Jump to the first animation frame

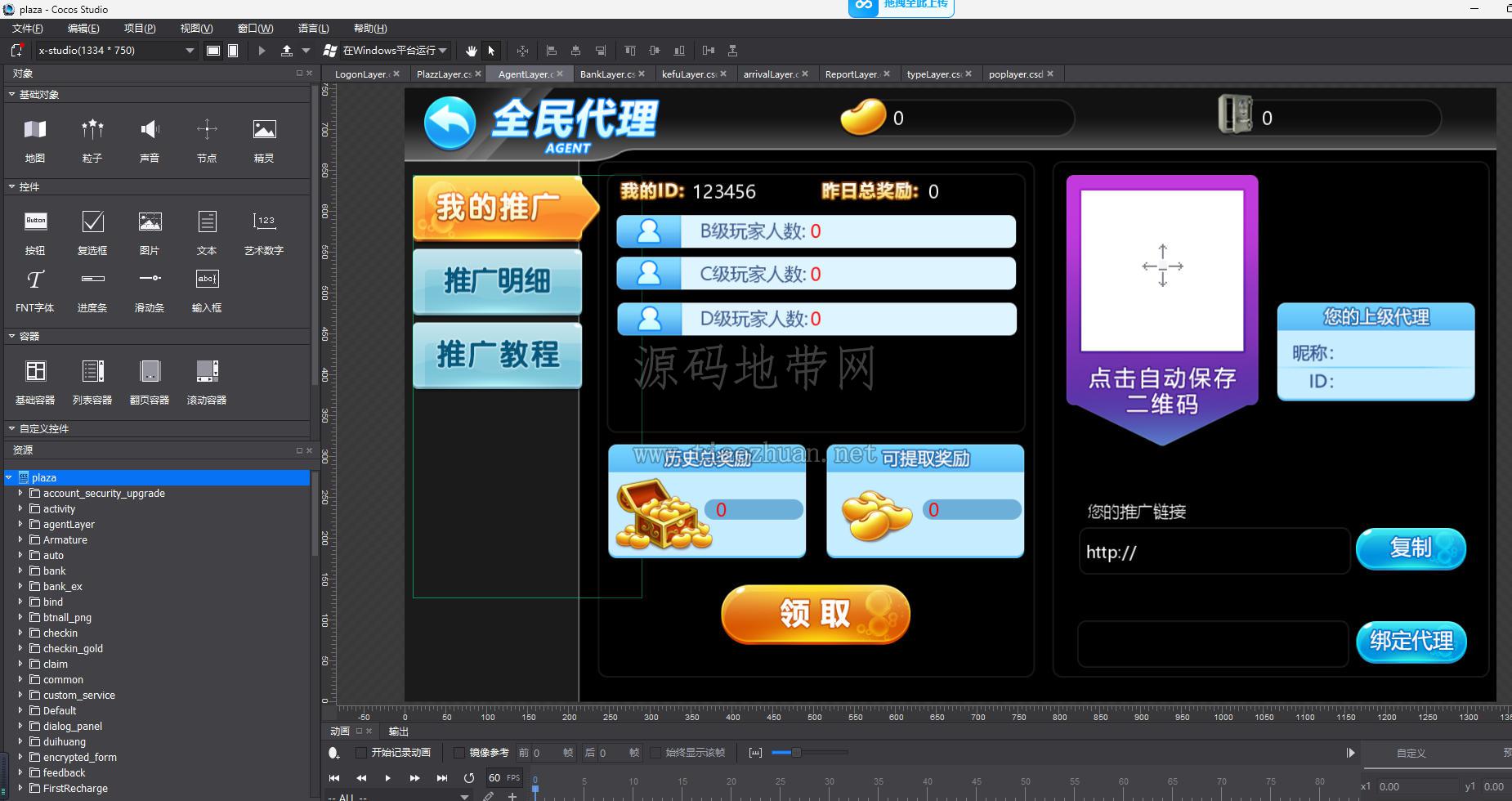coord(334,778)
